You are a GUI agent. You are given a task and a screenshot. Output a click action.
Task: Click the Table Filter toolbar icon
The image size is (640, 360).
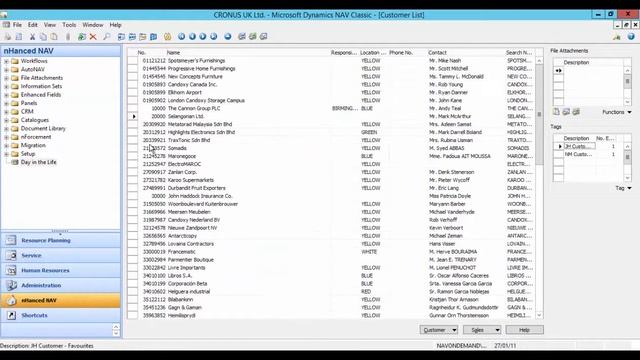click(132, 37)
